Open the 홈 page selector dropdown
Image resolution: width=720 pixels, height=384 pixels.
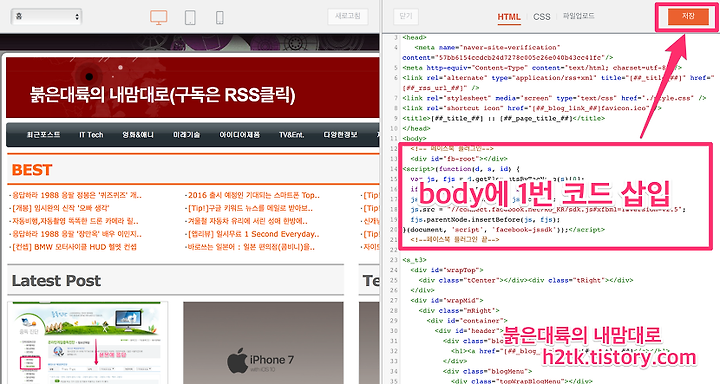[46, 17]
